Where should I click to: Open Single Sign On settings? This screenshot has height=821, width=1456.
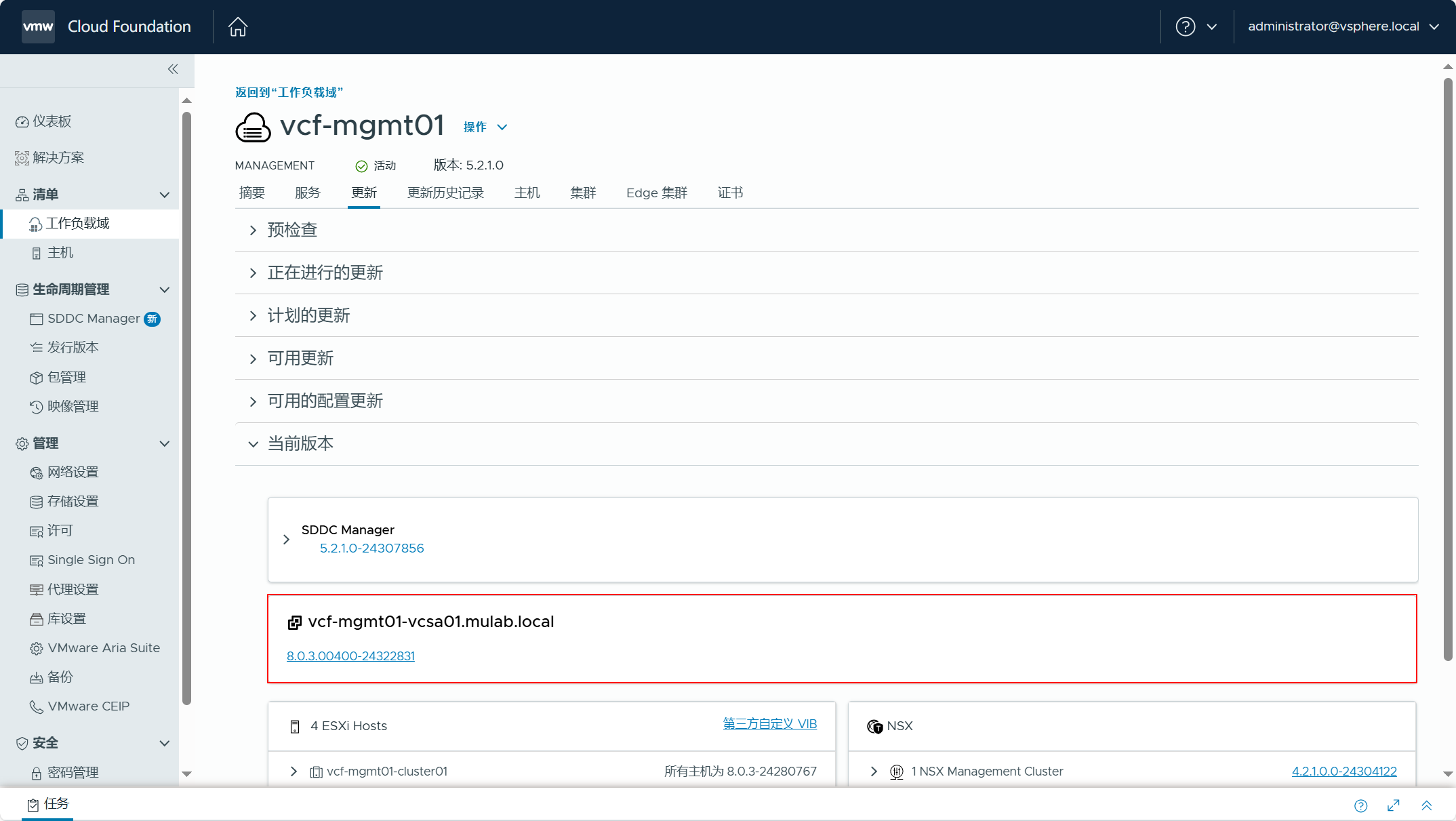click(83, 560)
